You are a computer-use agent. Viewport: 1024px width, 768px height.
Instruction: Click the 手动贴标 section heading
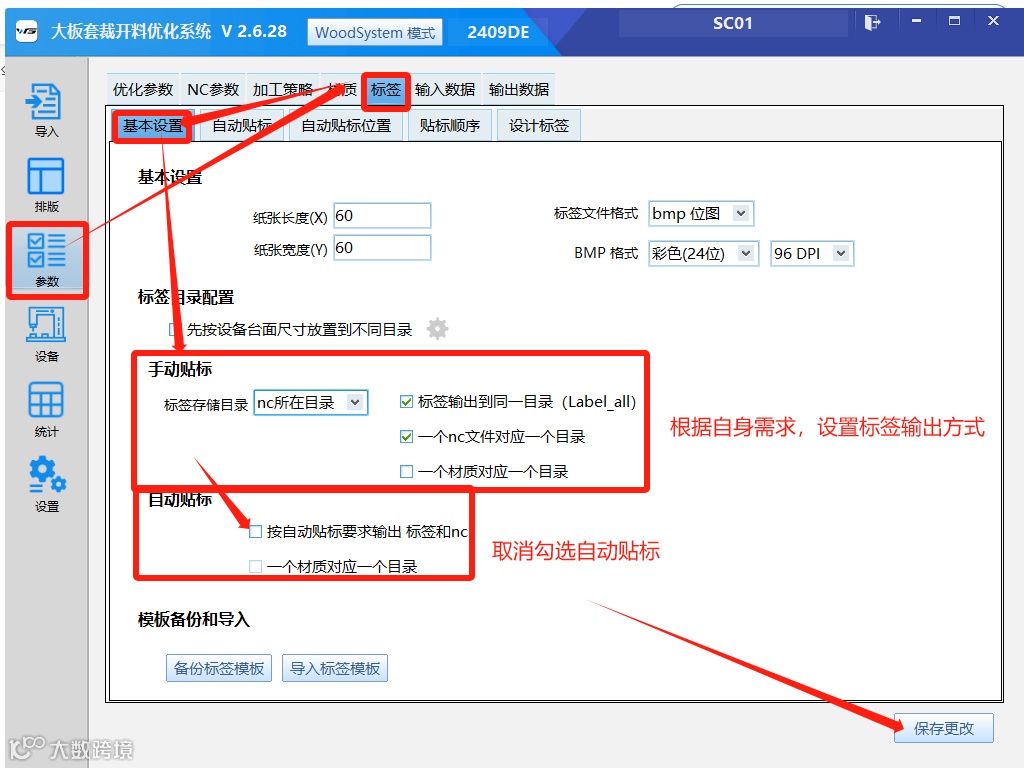[x=180, y=369]
